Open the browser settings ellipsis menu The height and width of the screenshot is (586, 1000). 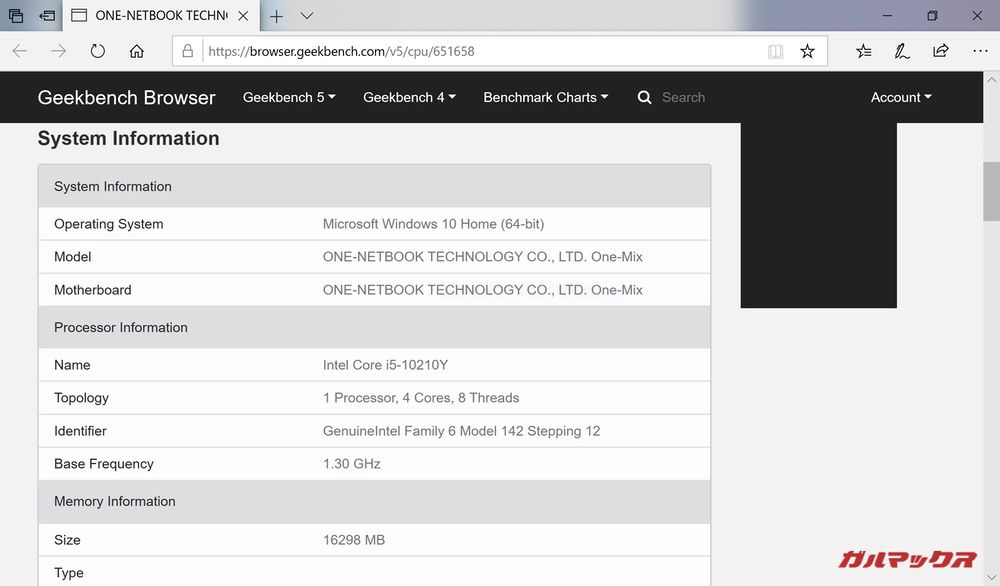(979, 51)
